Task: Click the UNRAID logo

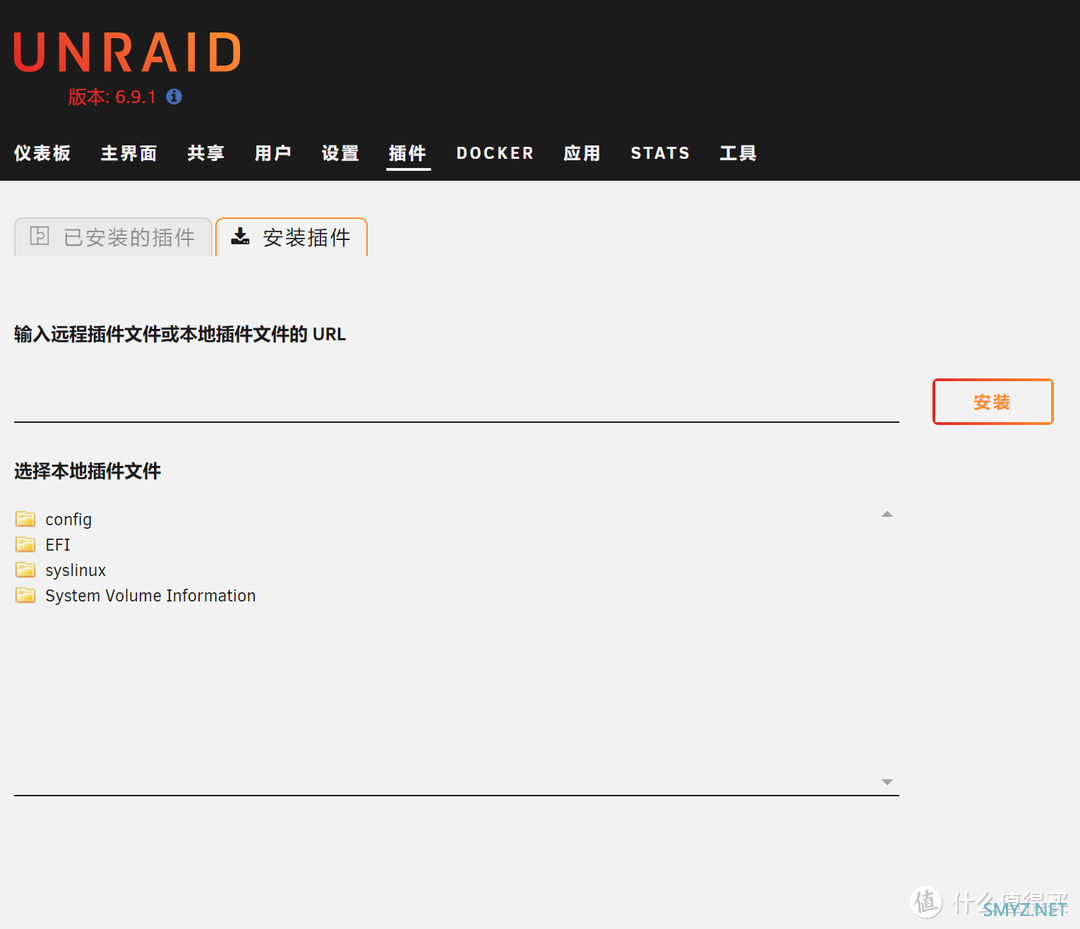Action: click(127, 52)
